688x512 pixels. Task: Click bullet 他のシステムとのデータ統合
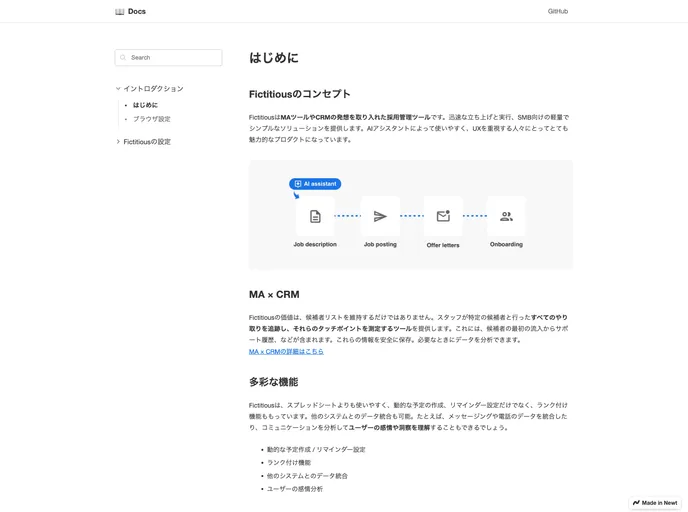point(307,476)
